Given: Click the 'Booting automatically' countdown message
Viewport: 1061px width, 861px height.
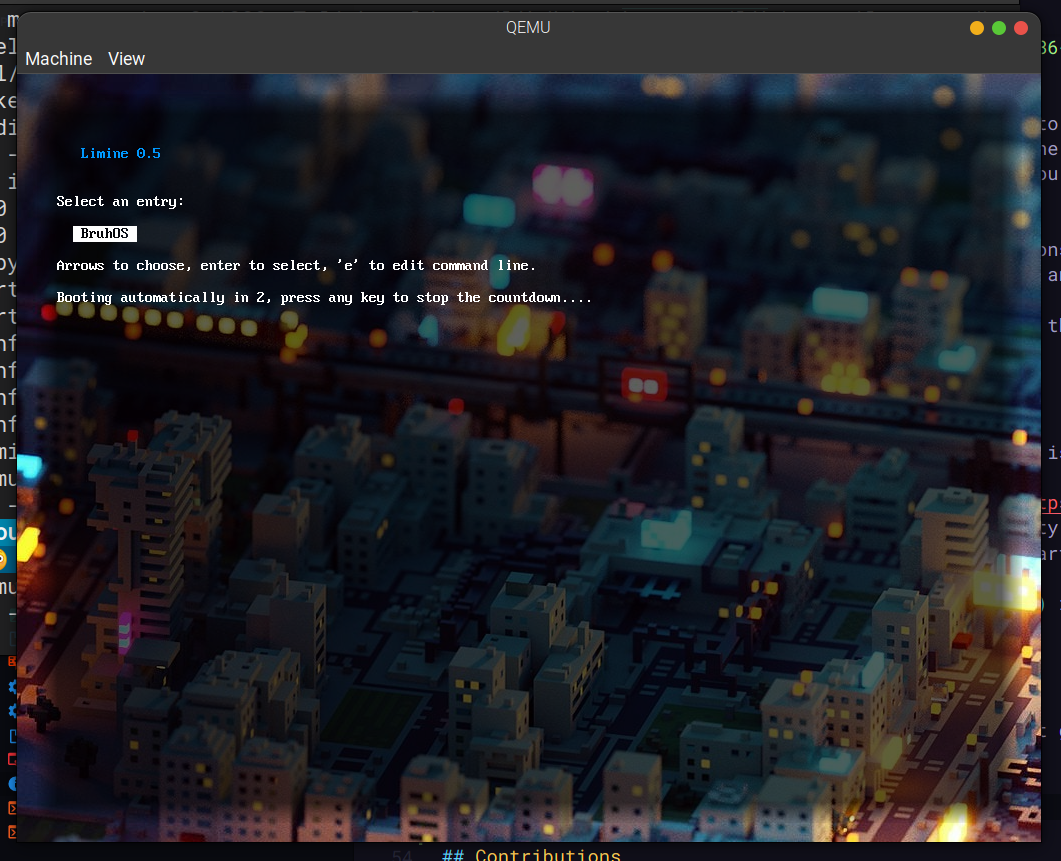Looking at the screenshot, I should (324, 297).
